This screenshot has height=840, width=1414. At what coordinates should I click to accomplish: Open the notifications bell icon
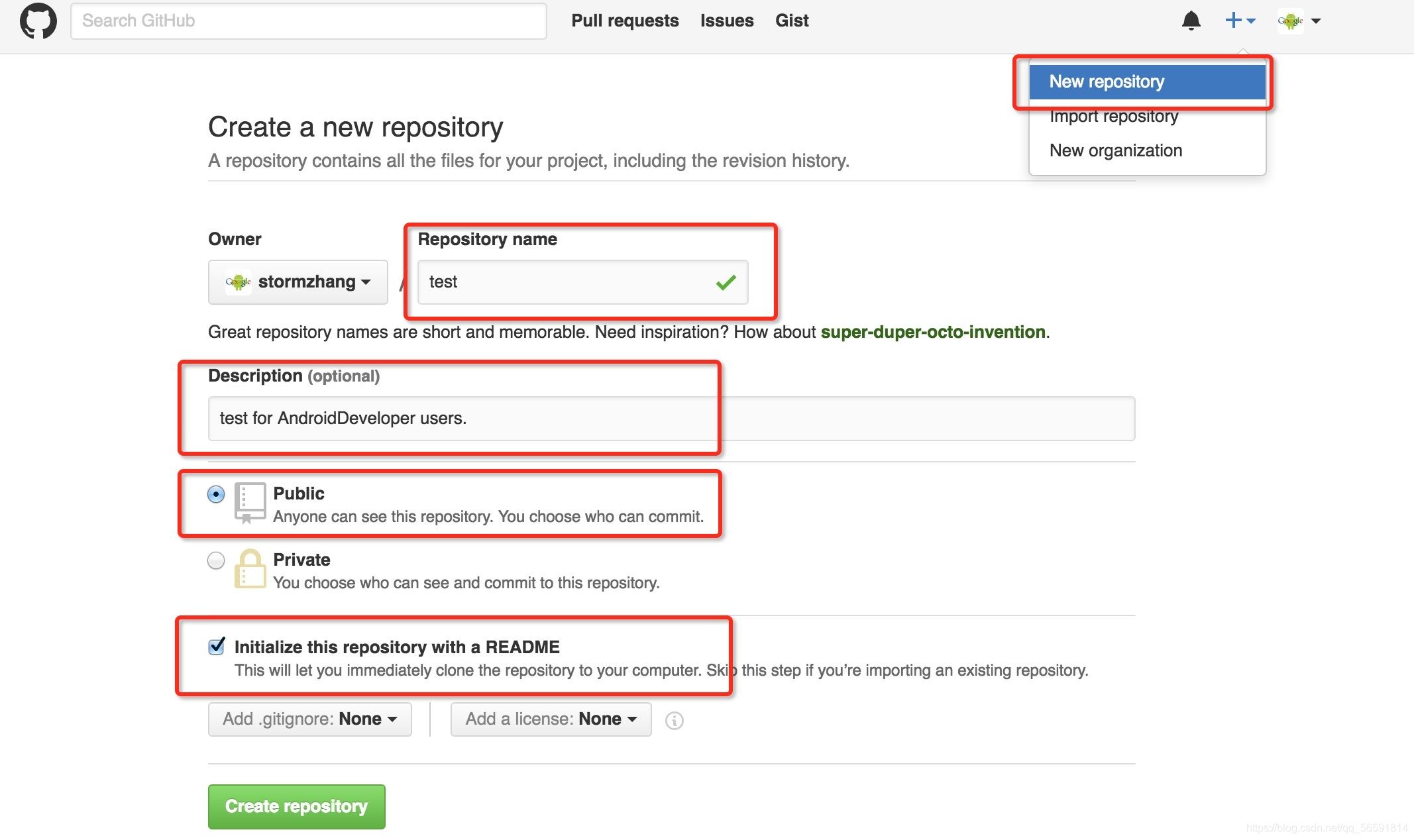1191,21
